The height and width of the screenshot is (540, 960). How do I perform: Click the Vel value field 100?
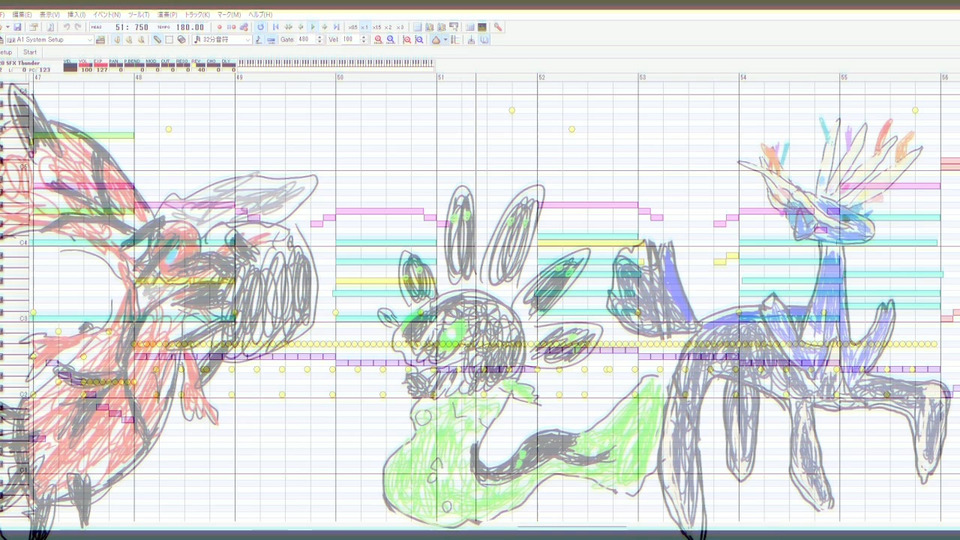tap(350, 39)
